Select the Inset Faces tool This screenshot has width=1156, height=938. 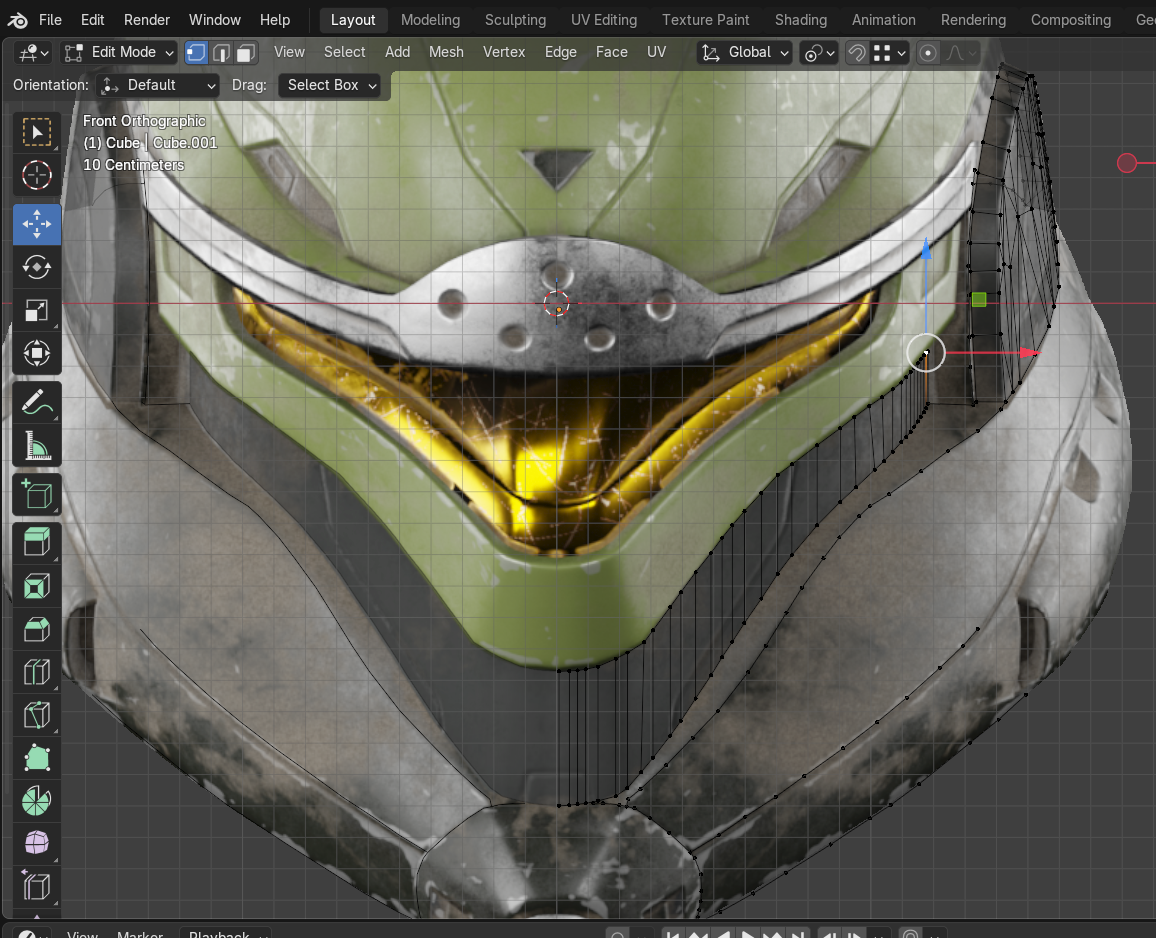point(37,586)
